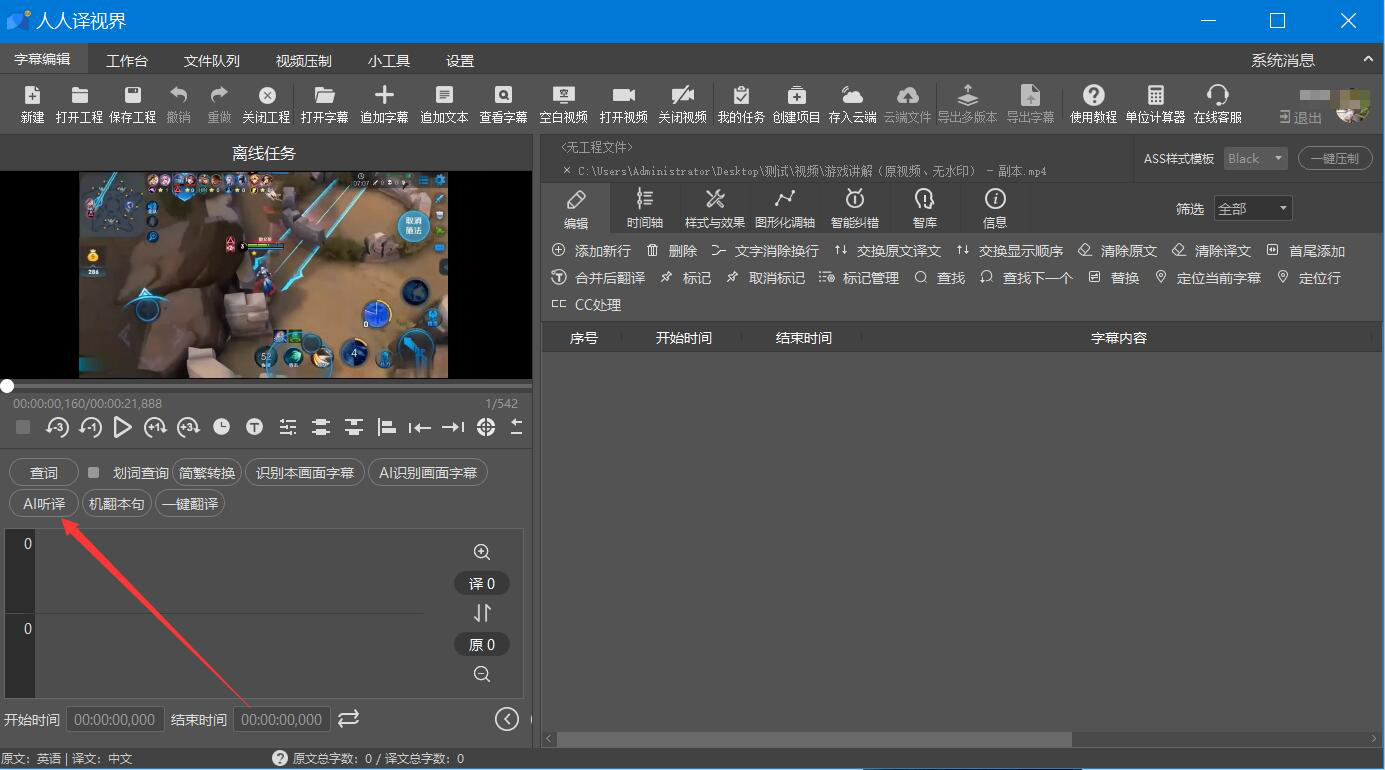Toggle the swap translation/original arrows in waveform

point(482,613)
